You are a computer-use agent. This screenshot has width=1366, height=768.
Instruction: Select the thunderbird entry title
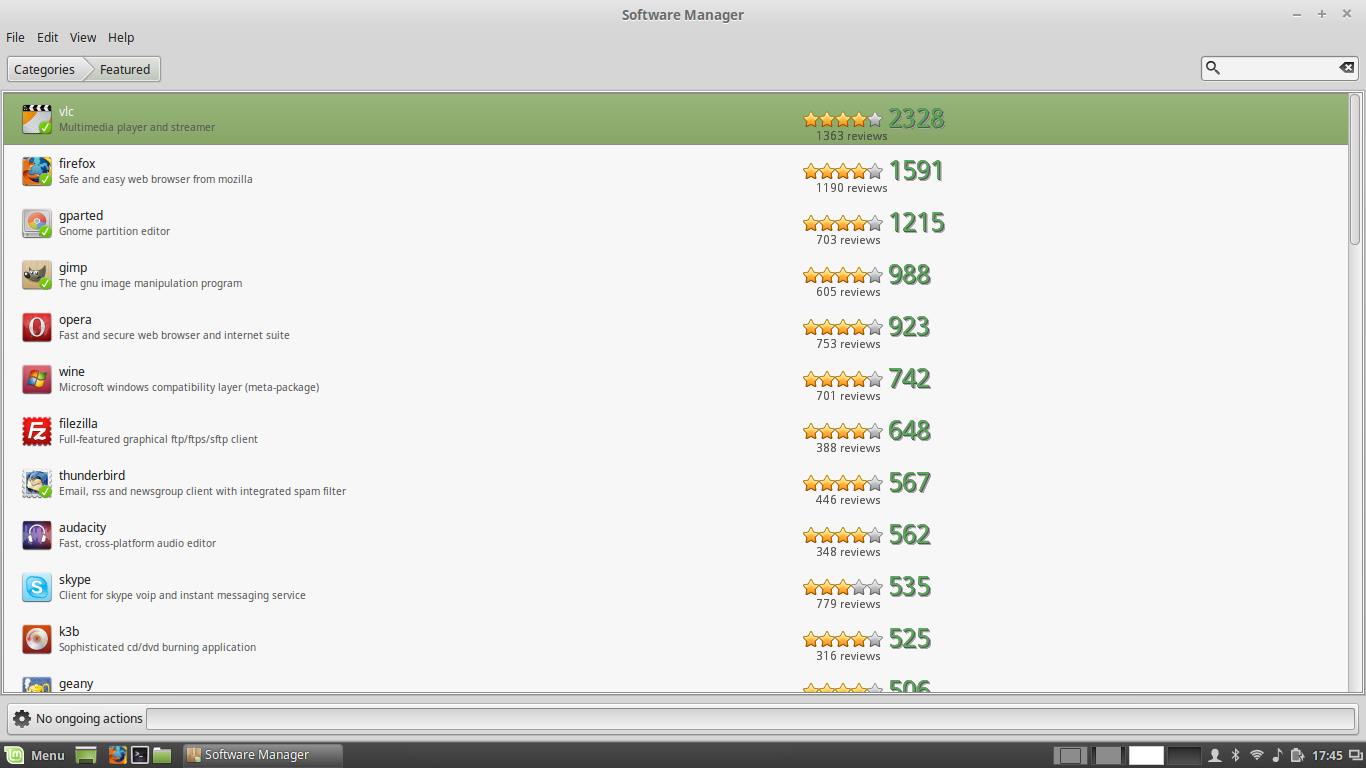92,475
